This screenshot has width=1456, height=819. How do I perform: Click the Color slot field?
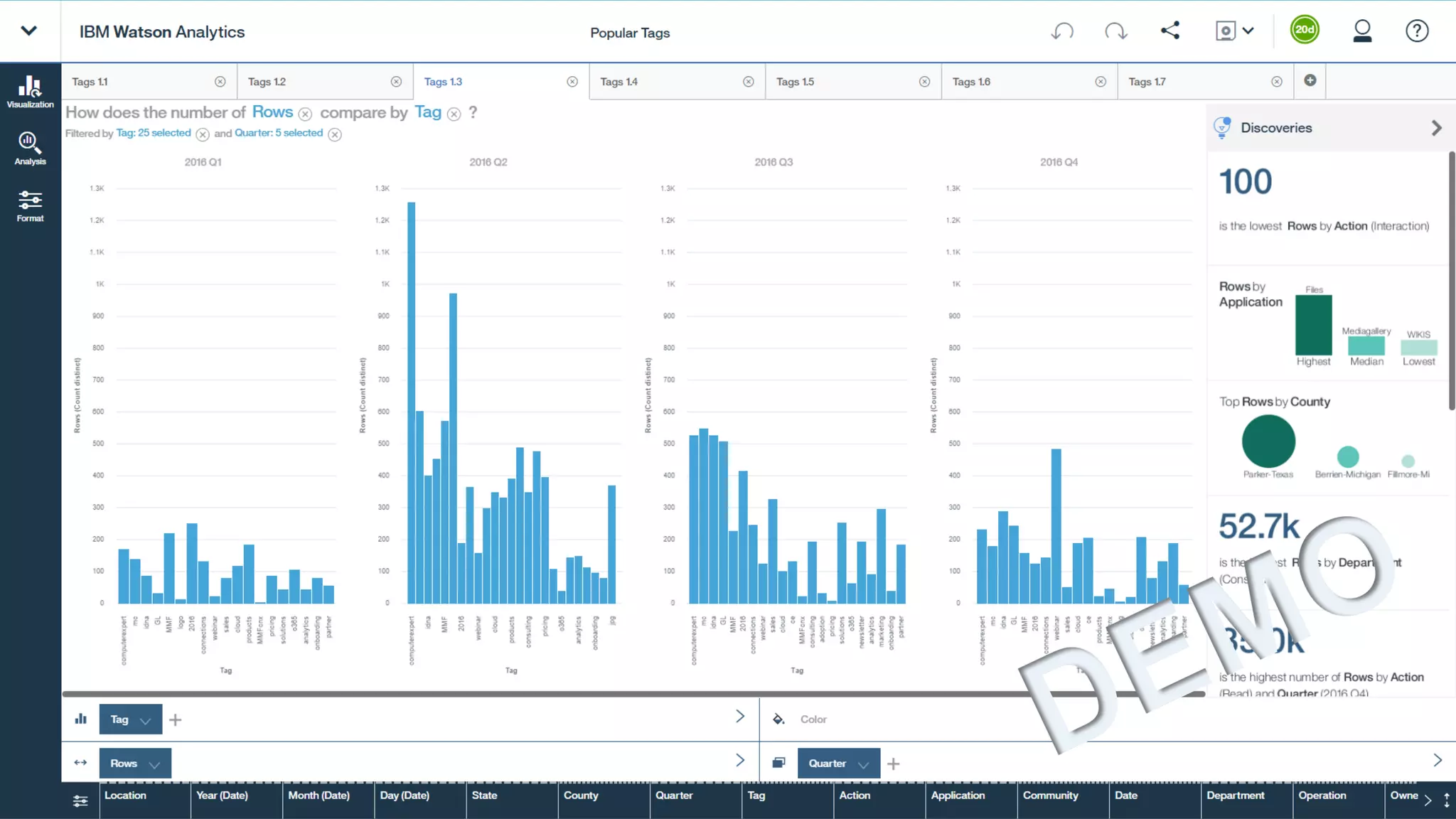tap(813, 719)
